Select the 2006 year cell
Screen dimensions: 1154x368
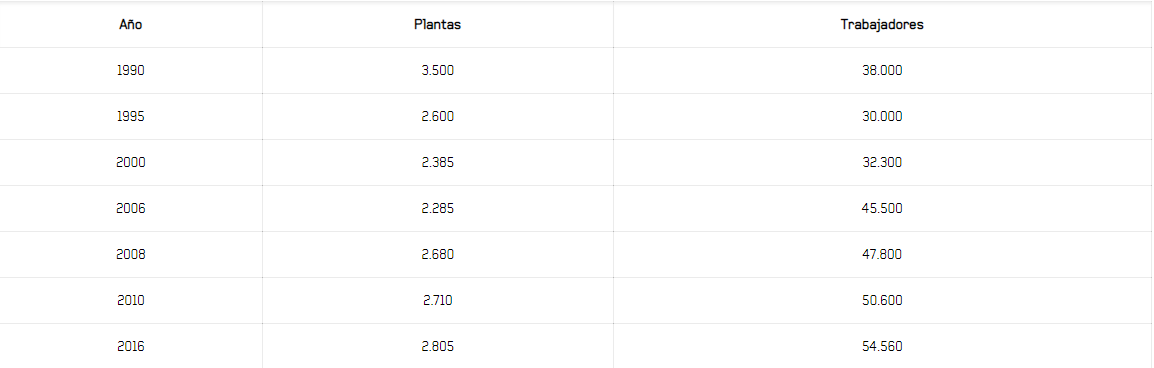(130, 209)
